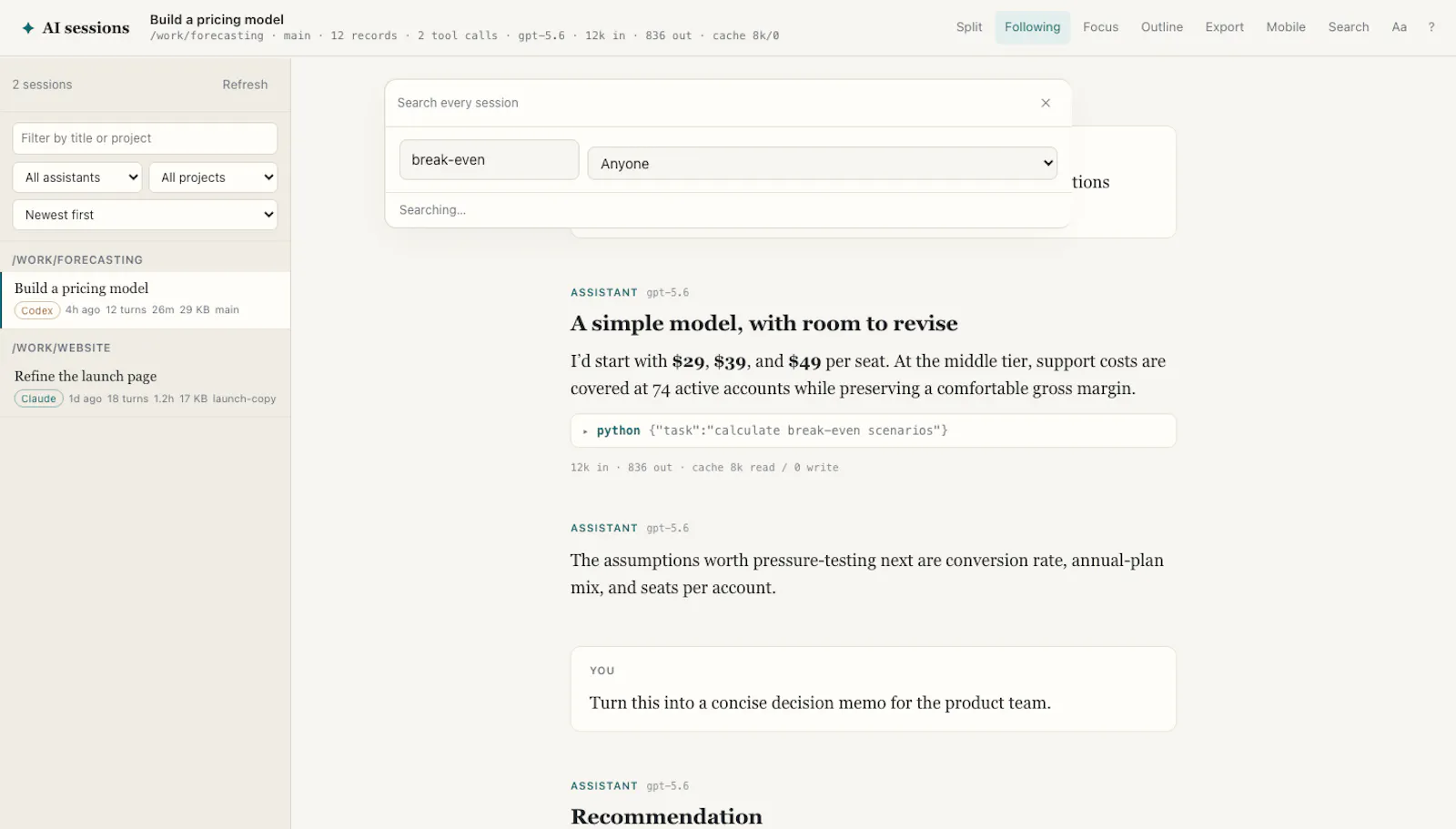Toggle Following mode off
Viewport: 1456px width, 829px height.
1032,27
